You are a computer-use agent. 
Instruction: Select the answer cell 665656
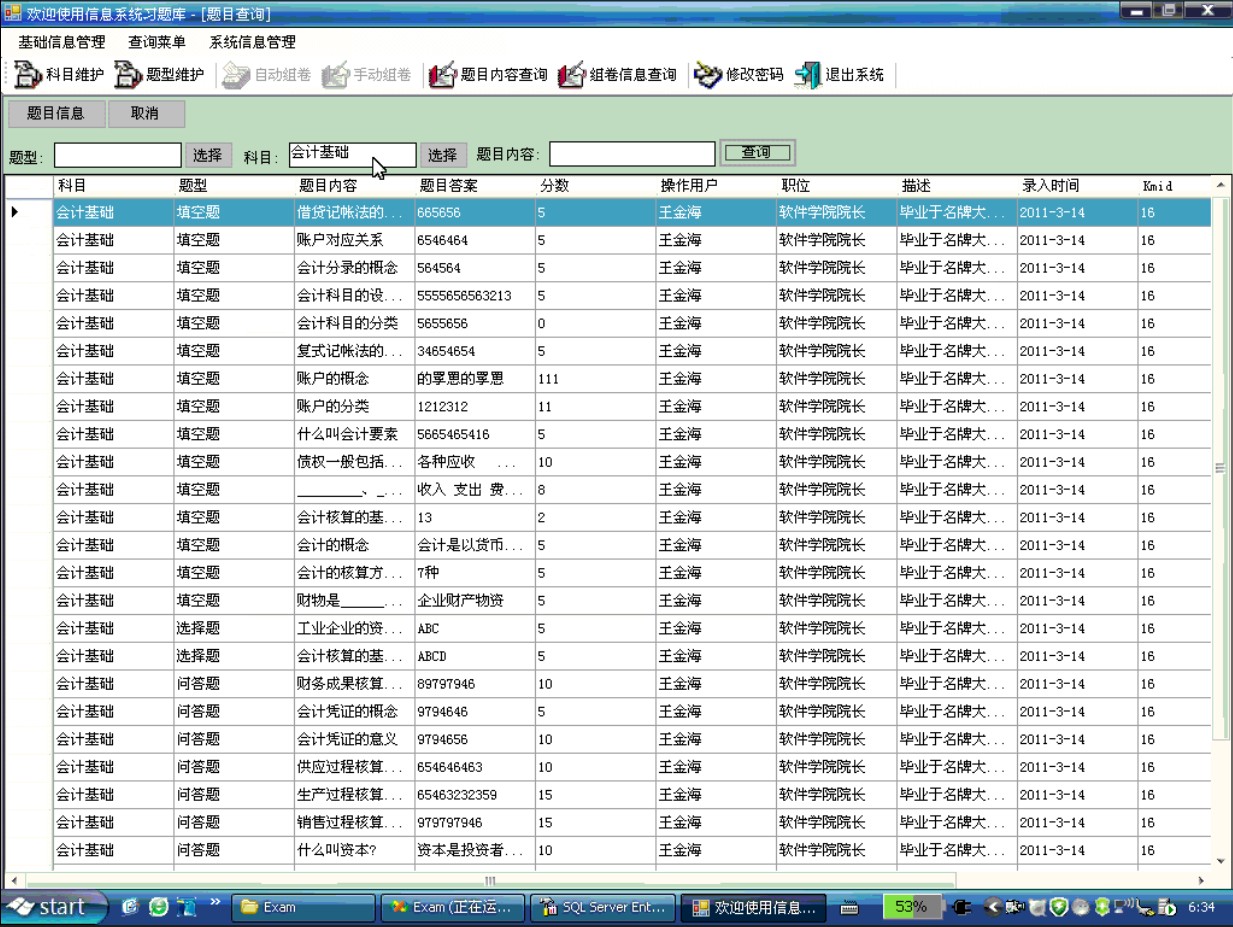(474, 212)
